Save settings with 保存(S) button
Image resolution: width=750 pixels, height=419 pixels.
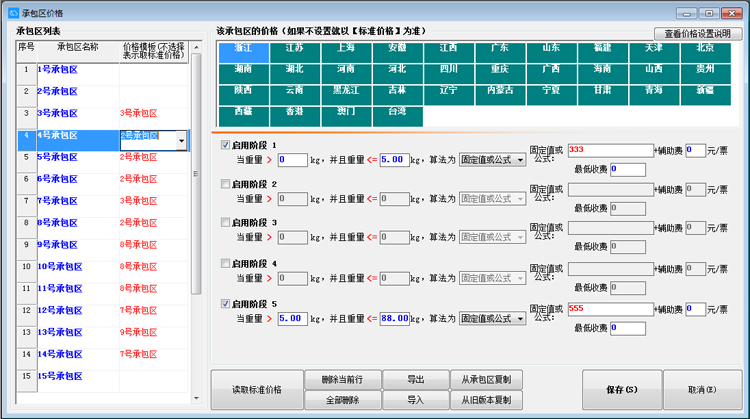pyautogui.click(x=622, y=390)
